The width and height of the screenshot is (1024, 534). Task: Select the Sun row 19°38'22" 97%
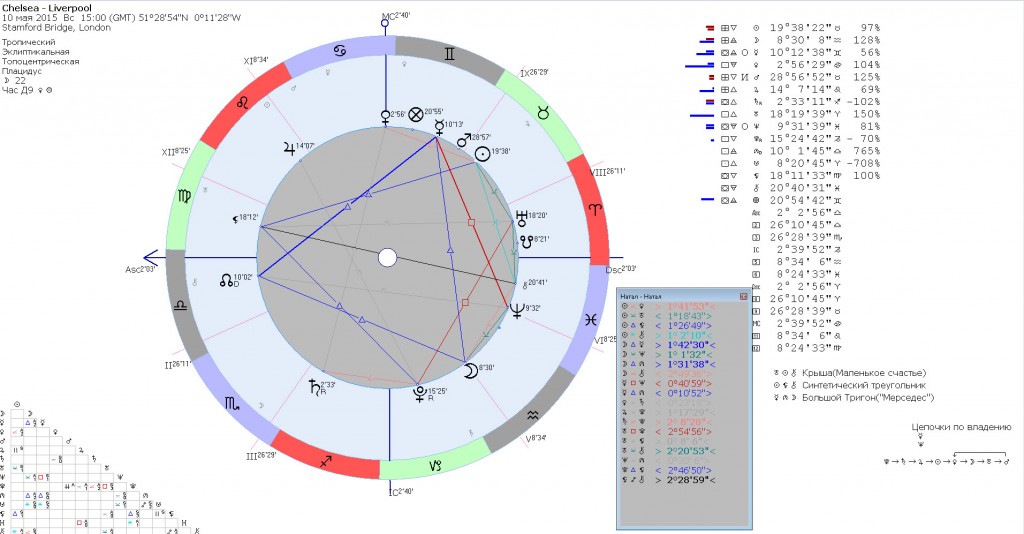793,28
